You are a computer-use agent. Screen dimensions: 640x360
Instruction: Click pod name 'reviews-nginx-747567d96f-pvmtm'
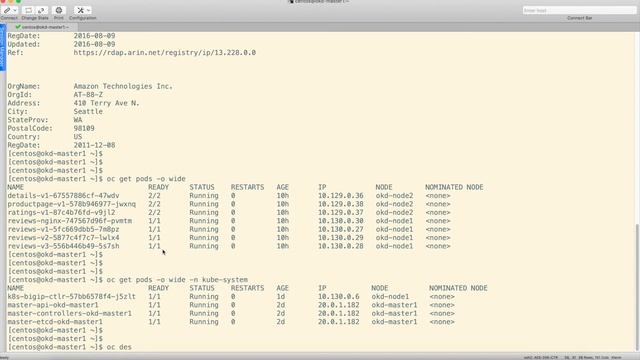coord(69,221)
